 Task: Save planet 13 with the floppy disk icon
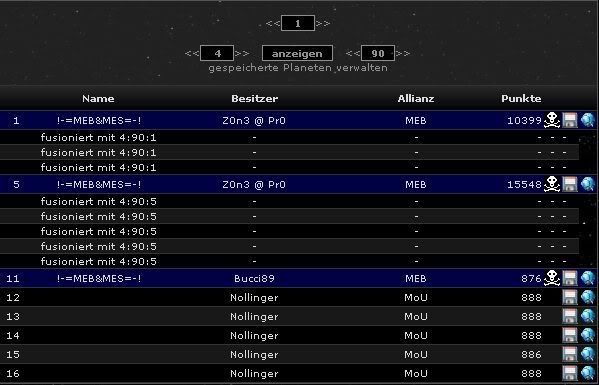coord(570,316)
